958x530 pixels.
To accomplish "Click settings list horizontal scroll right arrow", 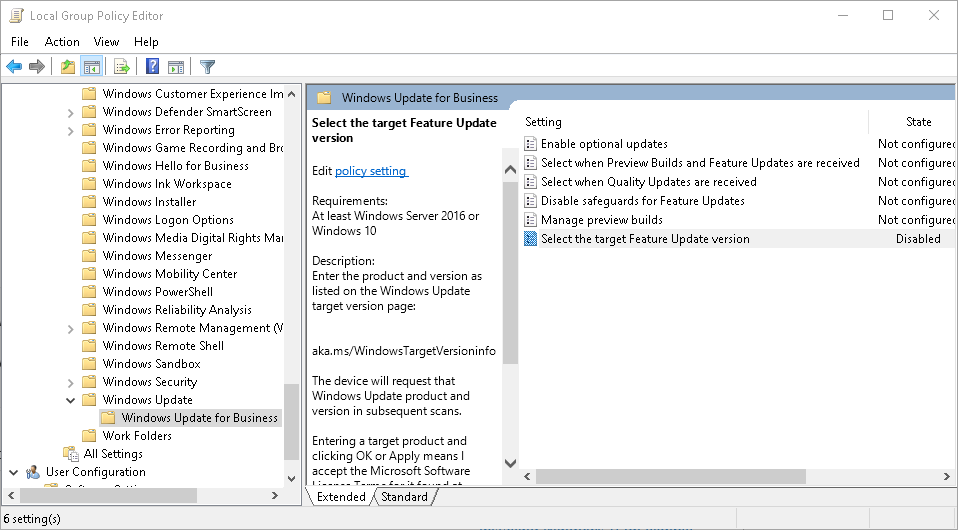I will pos(946,476).
